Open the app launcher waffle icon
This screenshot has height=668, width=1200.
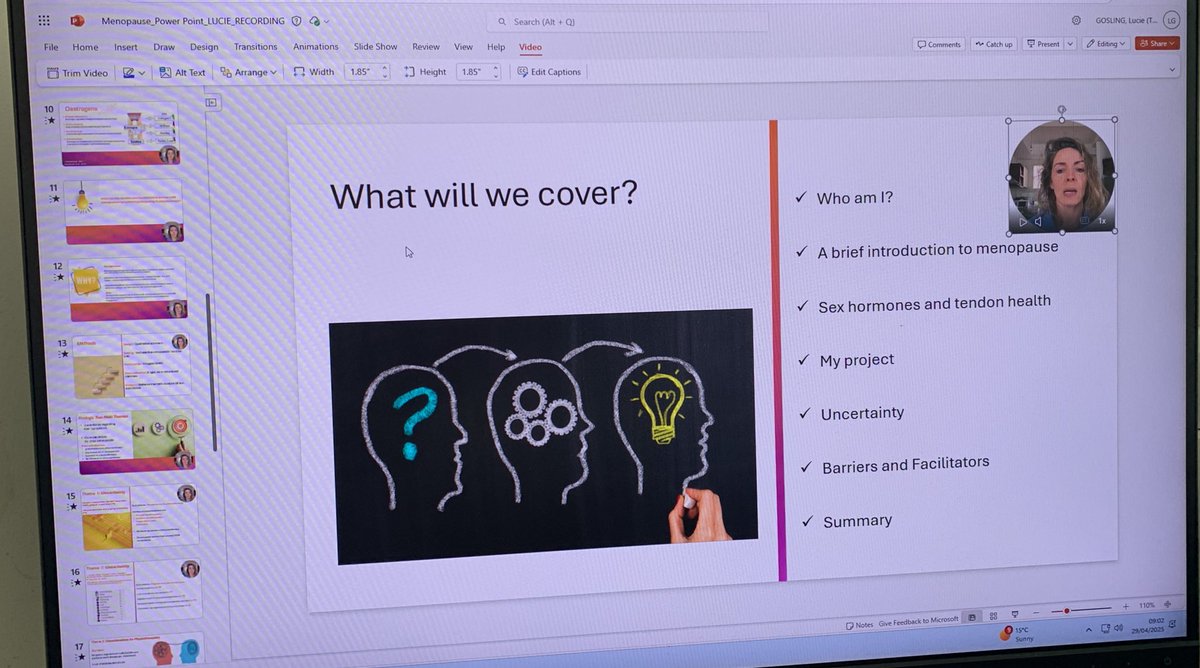tap(44, 20)
